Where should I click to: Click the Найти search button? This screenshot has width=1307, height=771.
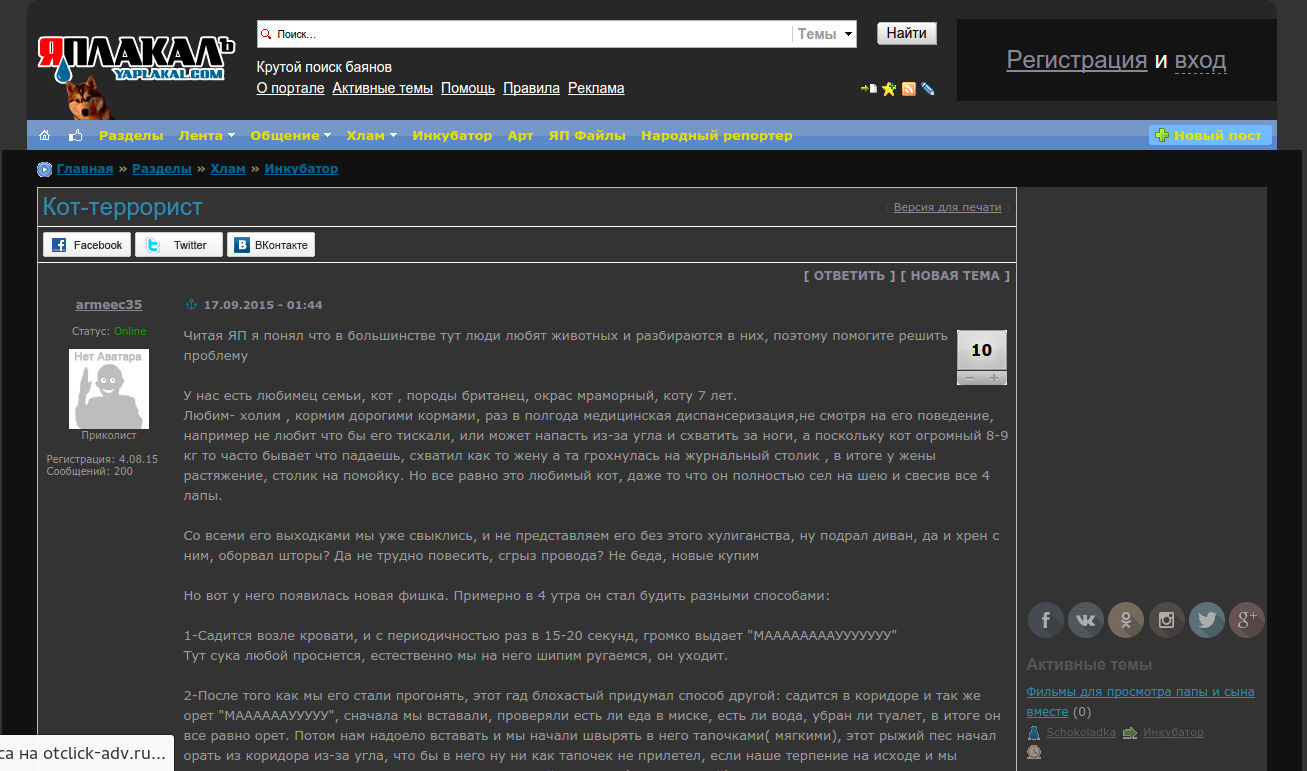pyautogui.click(x=907, y=33)
